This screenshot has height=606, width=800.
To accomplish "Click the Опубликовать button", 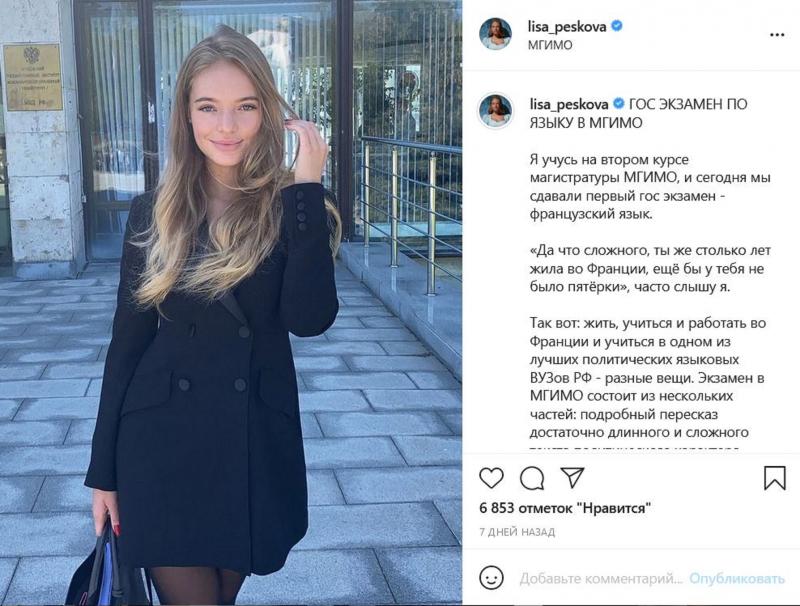I will [737, 578].
